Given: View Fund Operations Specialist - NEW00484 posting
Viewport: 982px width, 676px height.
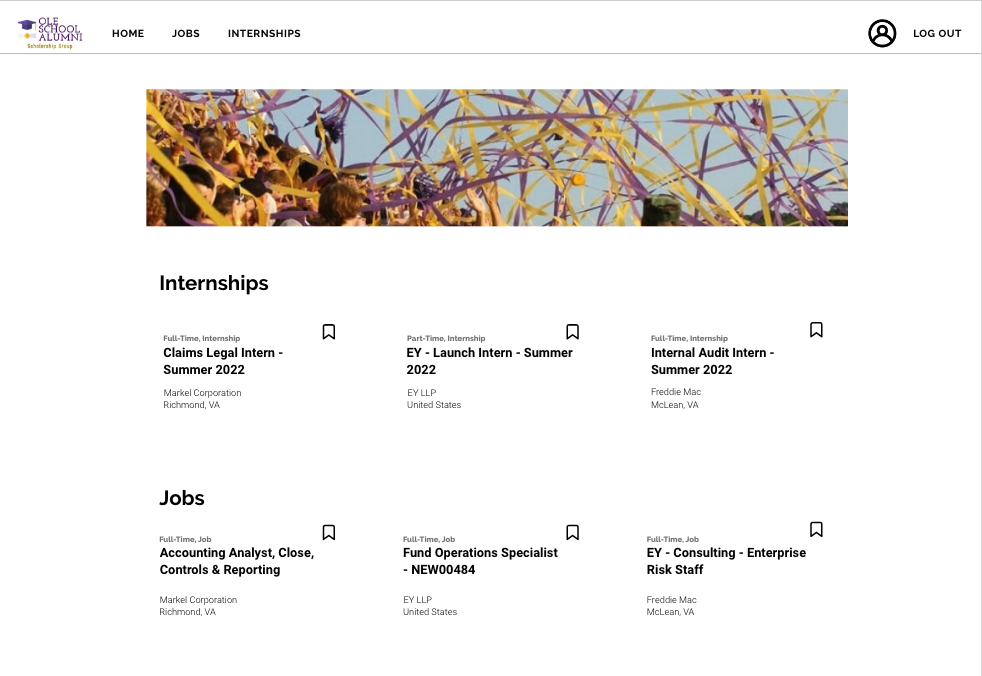Looking at the screenshot, I should point(480,561).
